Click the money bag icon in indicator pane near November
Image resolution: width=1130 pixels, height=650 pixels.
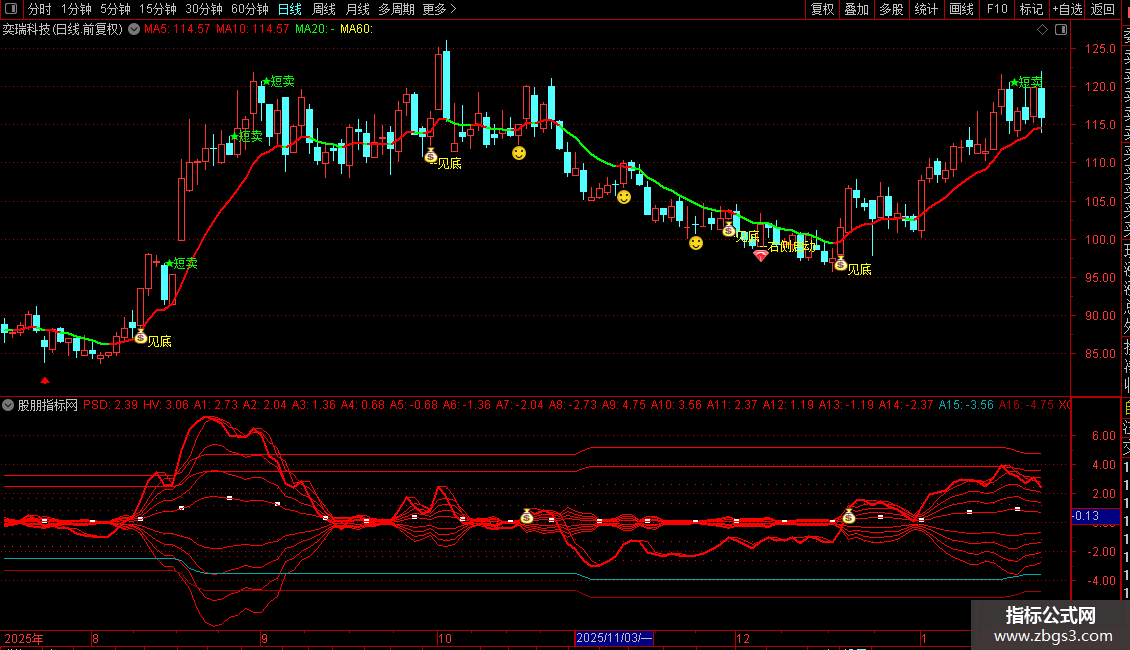(x=527, y=516)
